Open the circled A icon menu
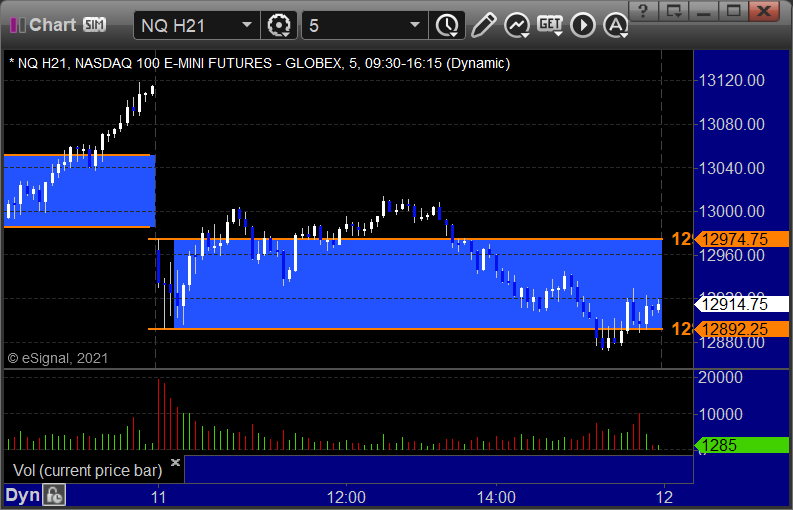Image resolution: width=793 pixels, height=510 pixels. (x=616, y=25)
